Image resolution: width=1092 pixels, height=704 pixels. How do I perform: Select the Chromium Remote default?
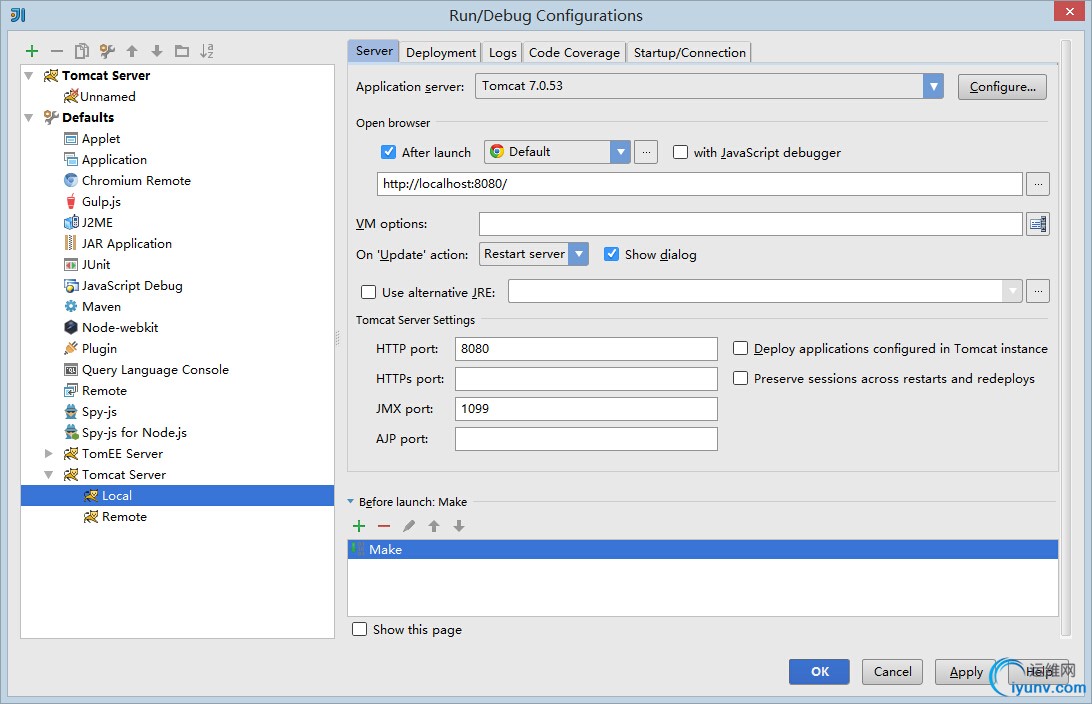[x=136, y=180]
